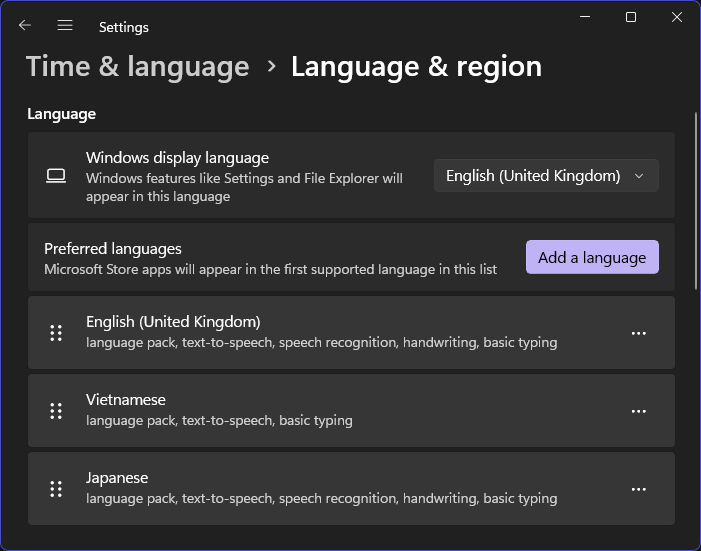Click the drag handle next to Vietnamese

click(x=56, y=411)
